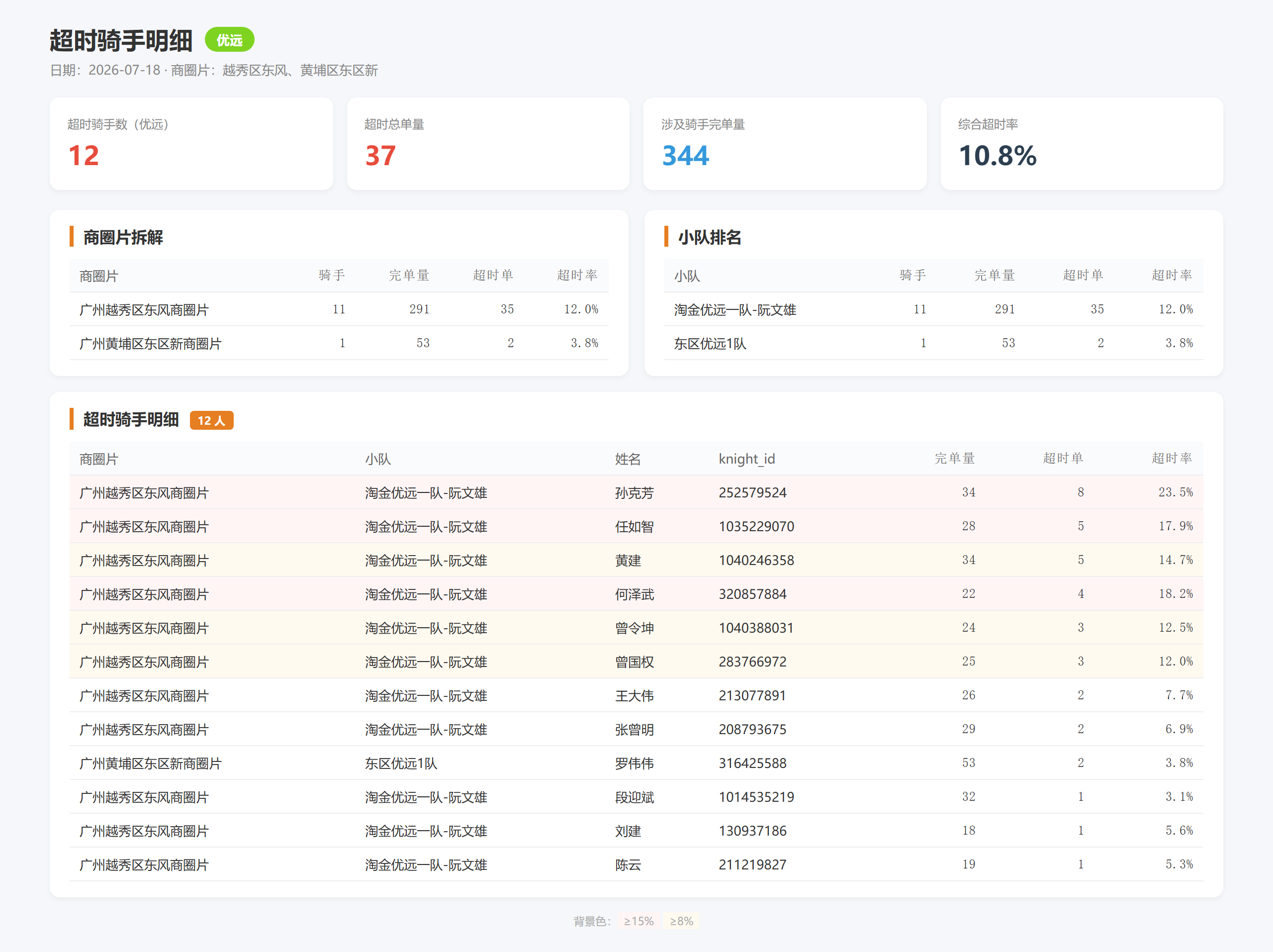Click the rider name 张曾明

point(634,730)
